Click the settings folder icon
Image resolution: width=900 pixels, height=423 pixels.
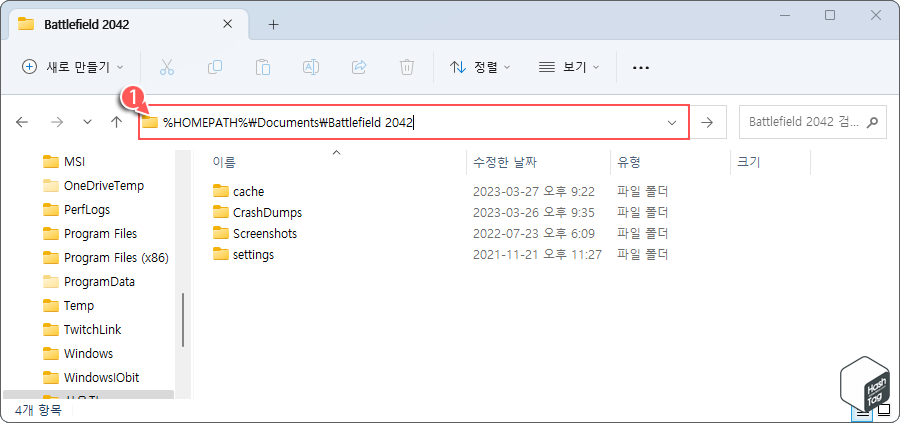[x=221, y=254]
